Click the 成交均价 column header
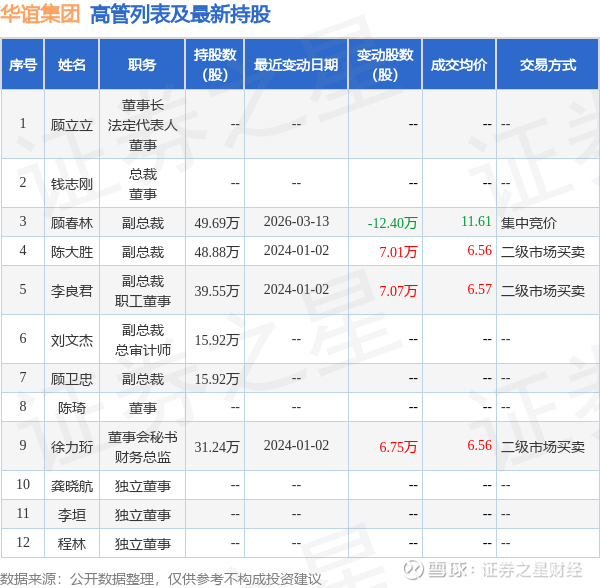Screen dimensions: 600x588 459,65
